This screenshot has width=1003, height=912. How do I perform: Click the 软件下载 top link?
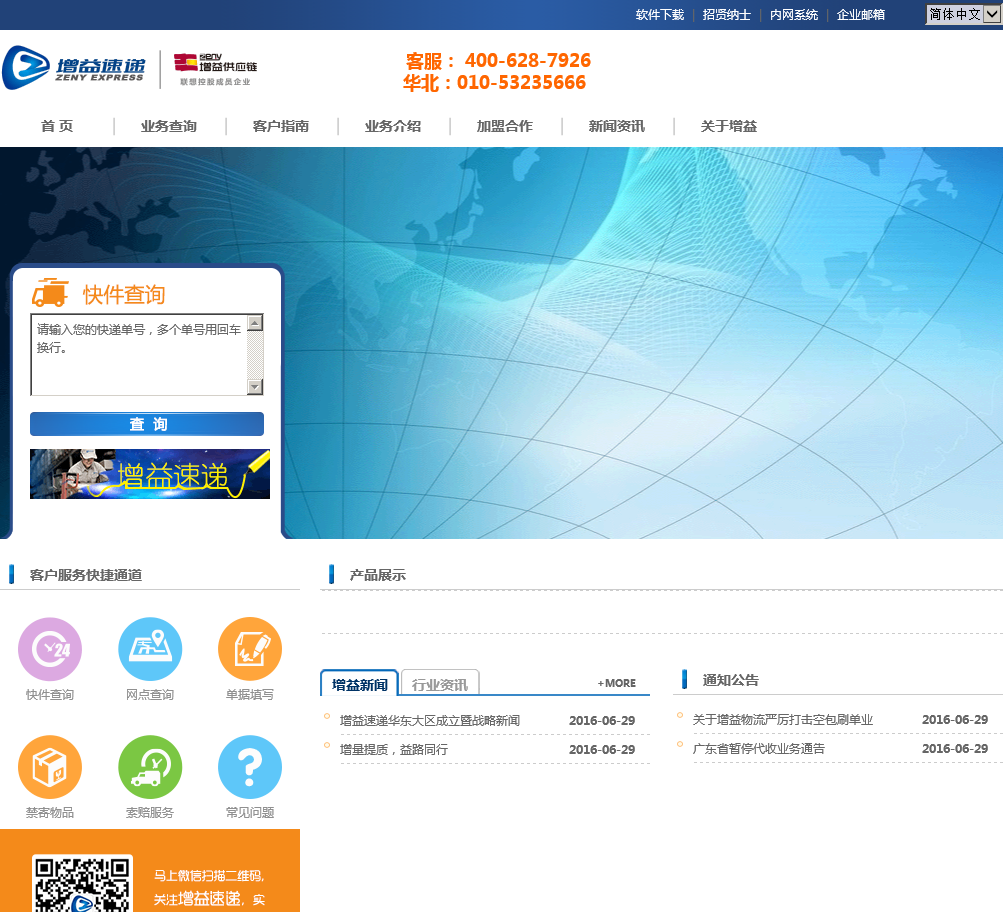tap(659, 15)
